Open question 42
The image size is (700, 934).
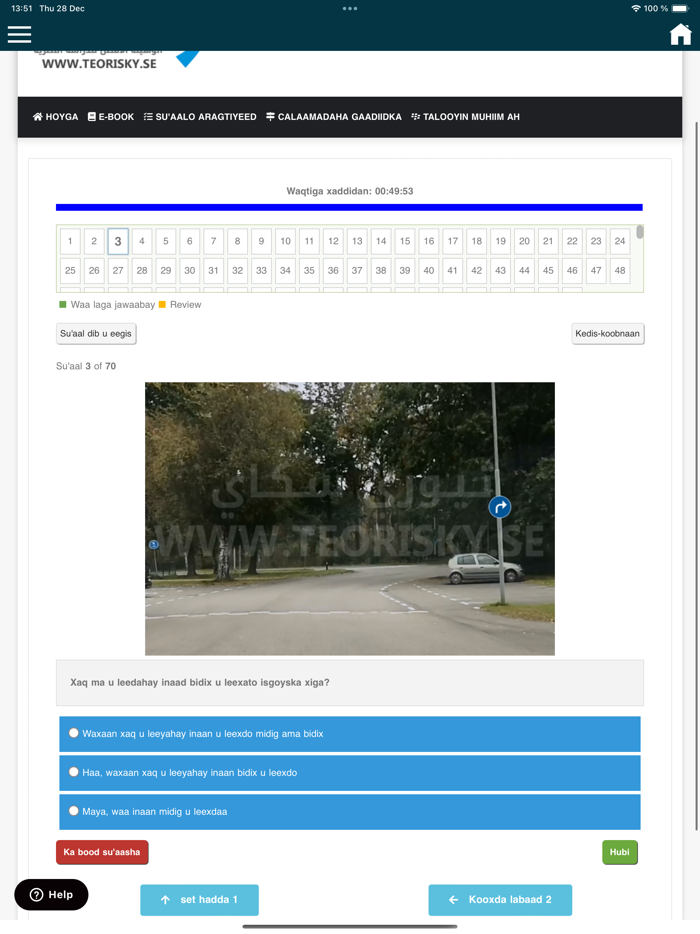[x=477, y=270]
